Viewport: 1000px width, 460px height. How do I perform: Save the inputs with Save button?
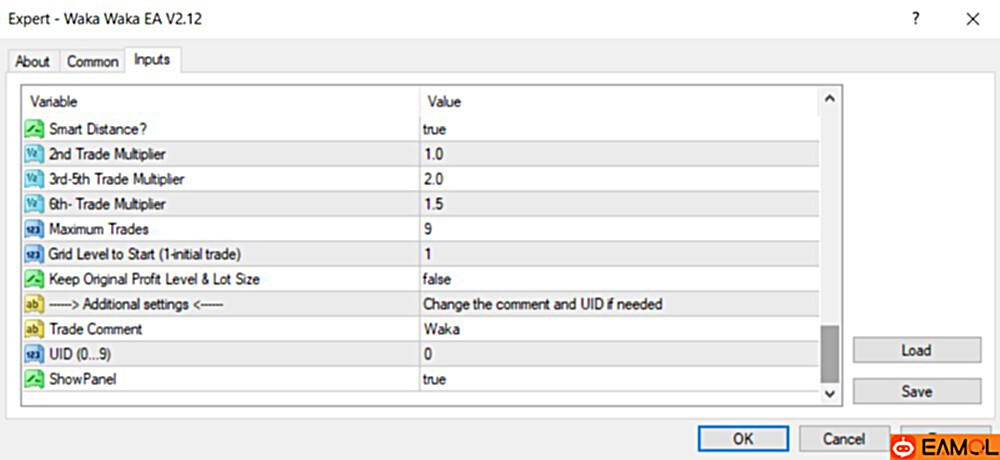point(916,391)
